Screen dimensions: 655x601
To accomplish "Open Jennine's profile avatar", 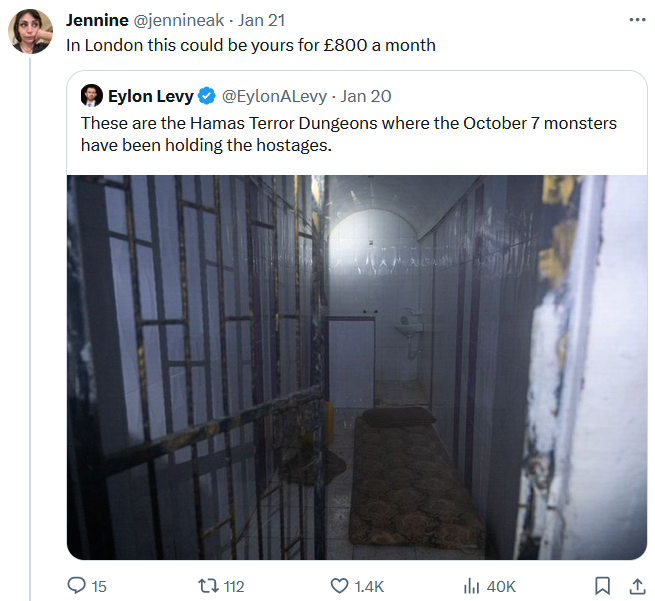I will pos(30,31).
